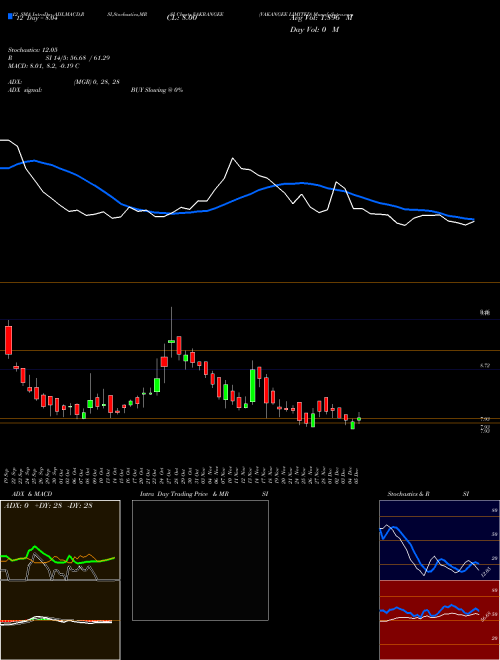Click the 'Day Vol: 0 M' label
The width and height of the screenshot is (500, 660).
314,30
